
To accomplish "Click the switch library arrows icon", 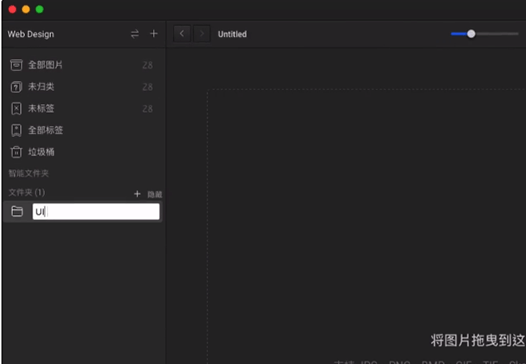I will 135,34.
